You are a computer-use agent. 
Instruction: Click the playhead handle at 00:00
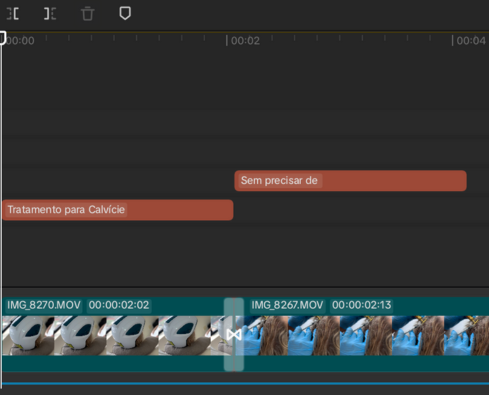(3, 38)
